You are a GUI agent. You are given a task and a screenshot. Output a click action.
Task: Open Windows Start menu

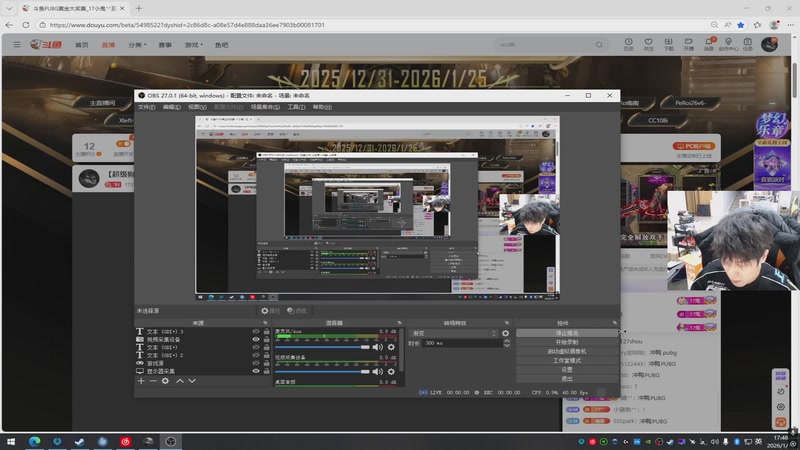[10, 441]
